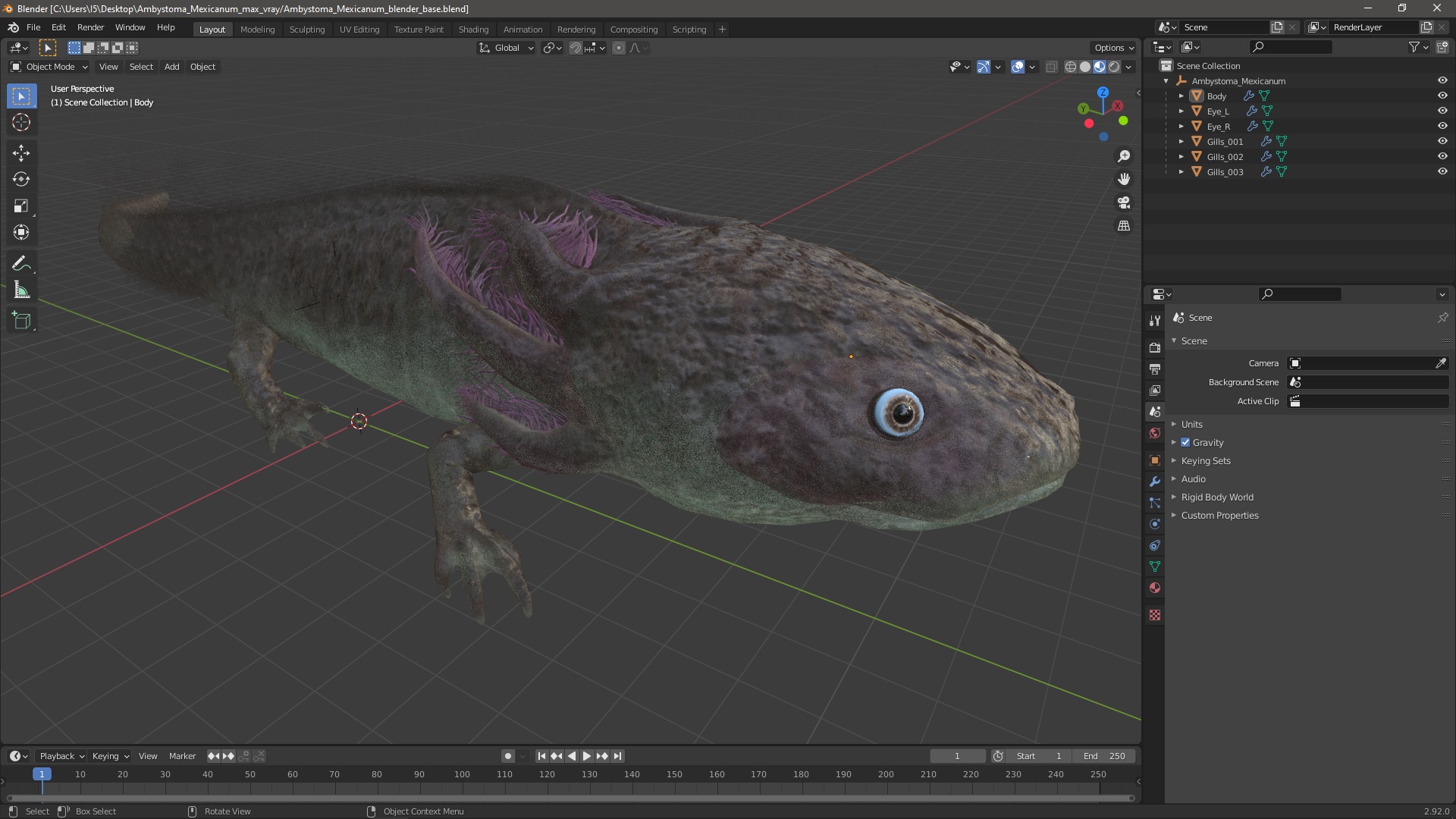
Task: Select the Annotate pencil tool
Action: click(x=21, y=264)
